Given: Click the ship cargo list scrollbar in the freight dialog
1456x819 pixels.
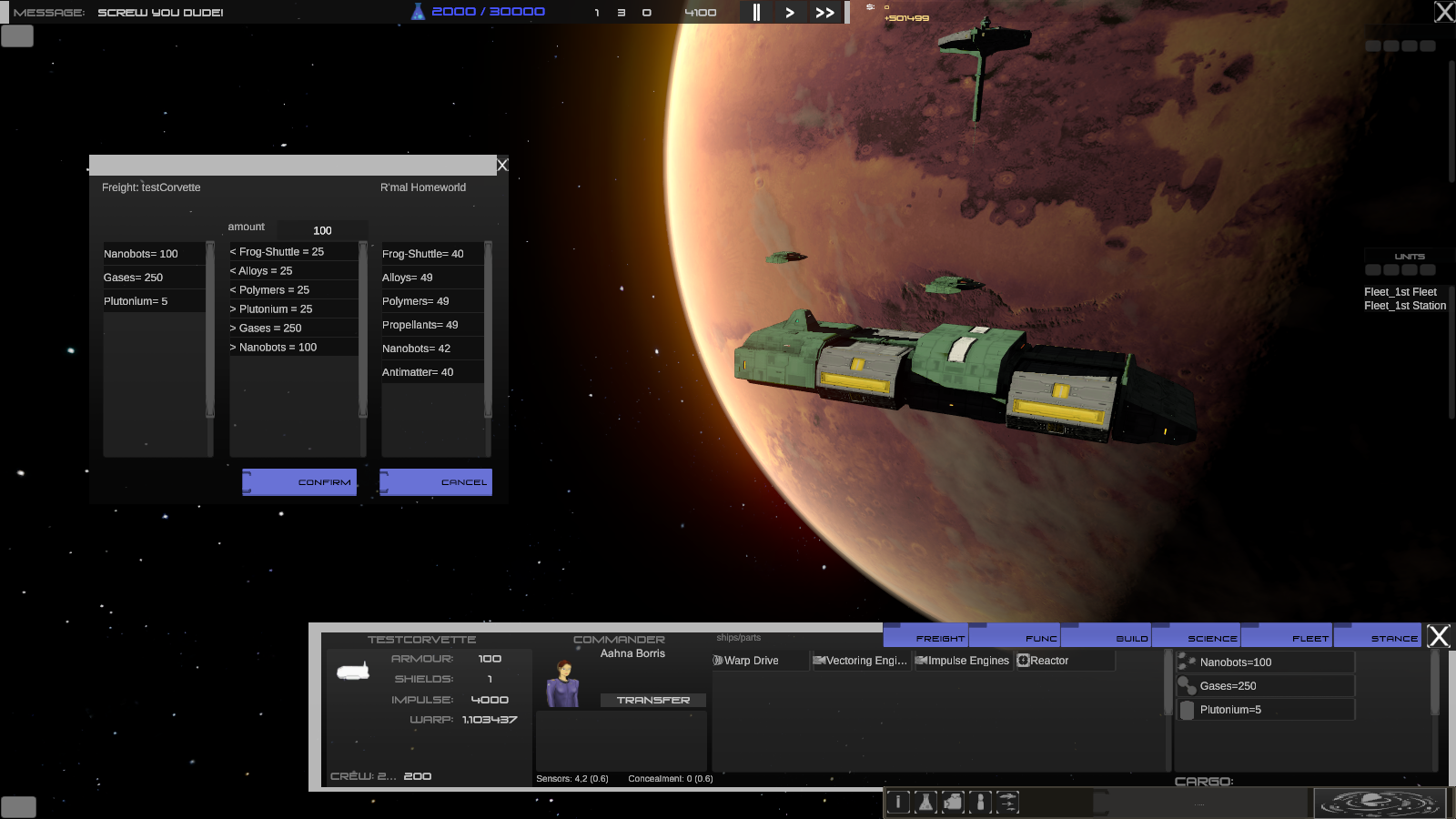Looking at the screenshot, I should (x=210, y=329).
